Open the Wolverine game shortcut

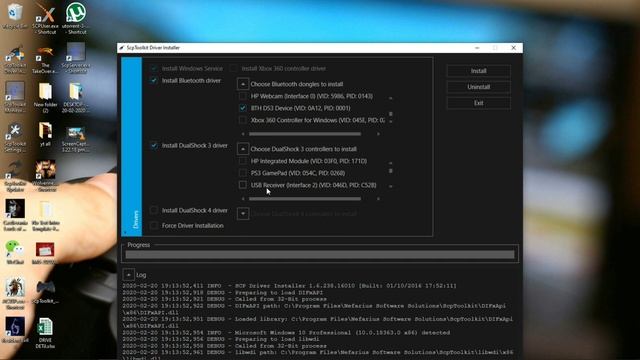coord(45,176)
